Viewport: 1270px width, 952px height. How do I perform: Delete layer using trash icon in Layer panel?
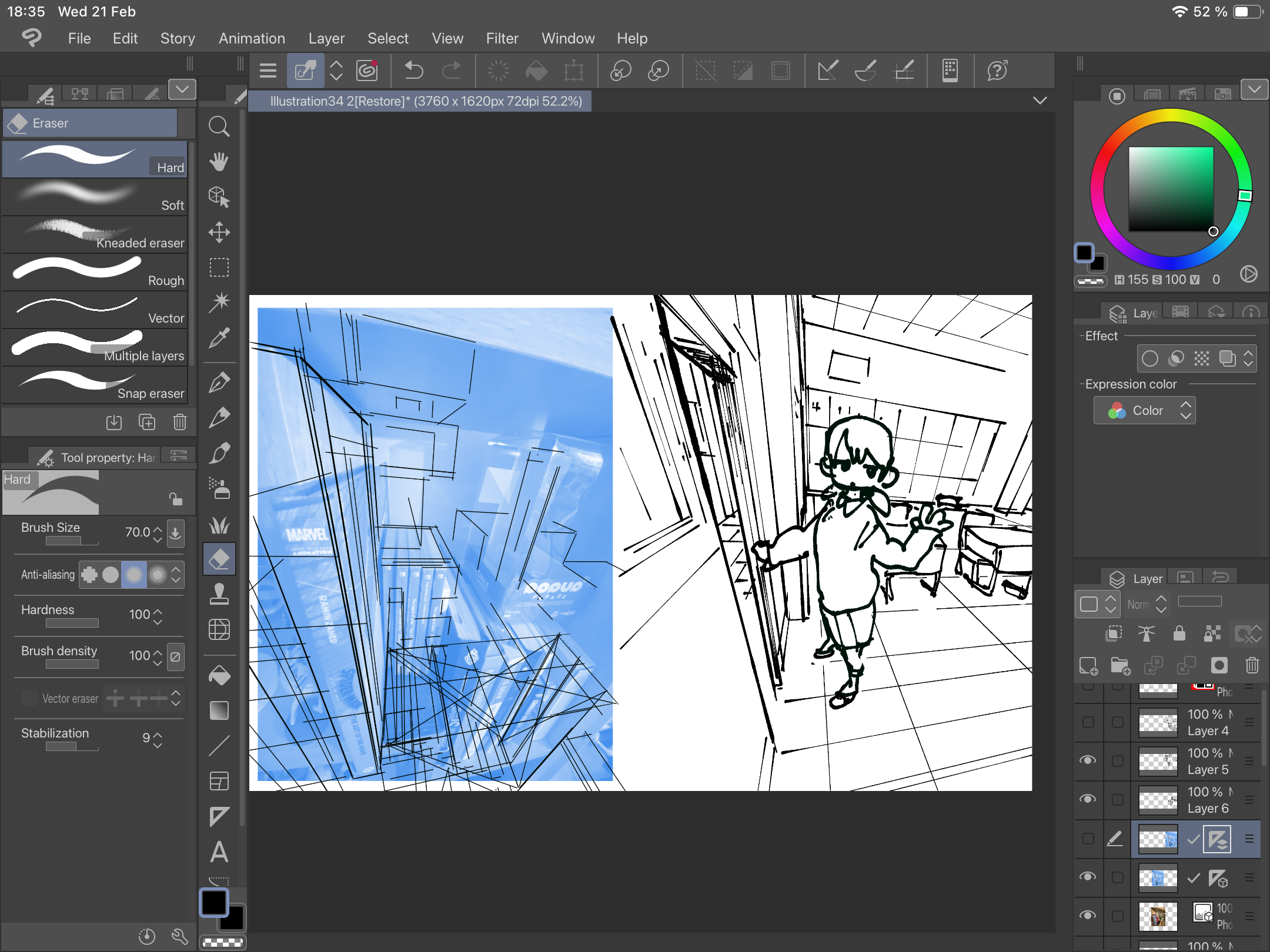(1252, 665)
